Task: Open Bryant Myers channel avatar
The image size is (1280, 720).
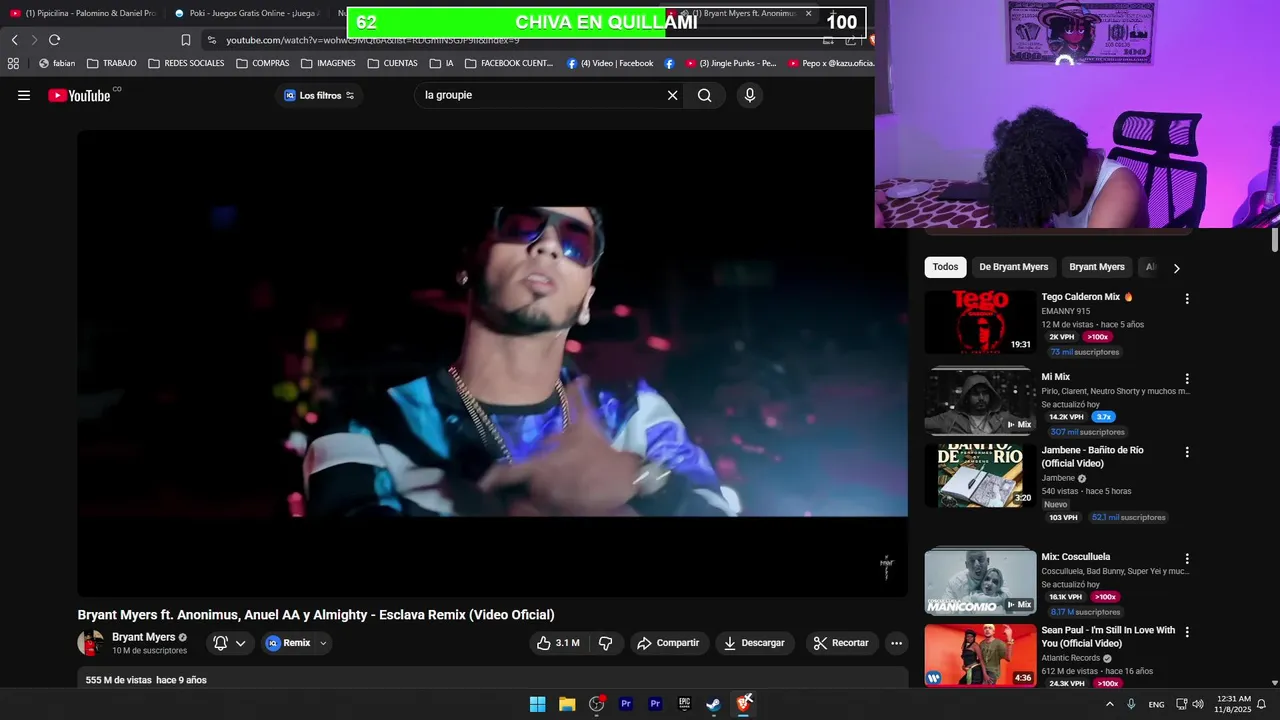Action: (91, 643)
